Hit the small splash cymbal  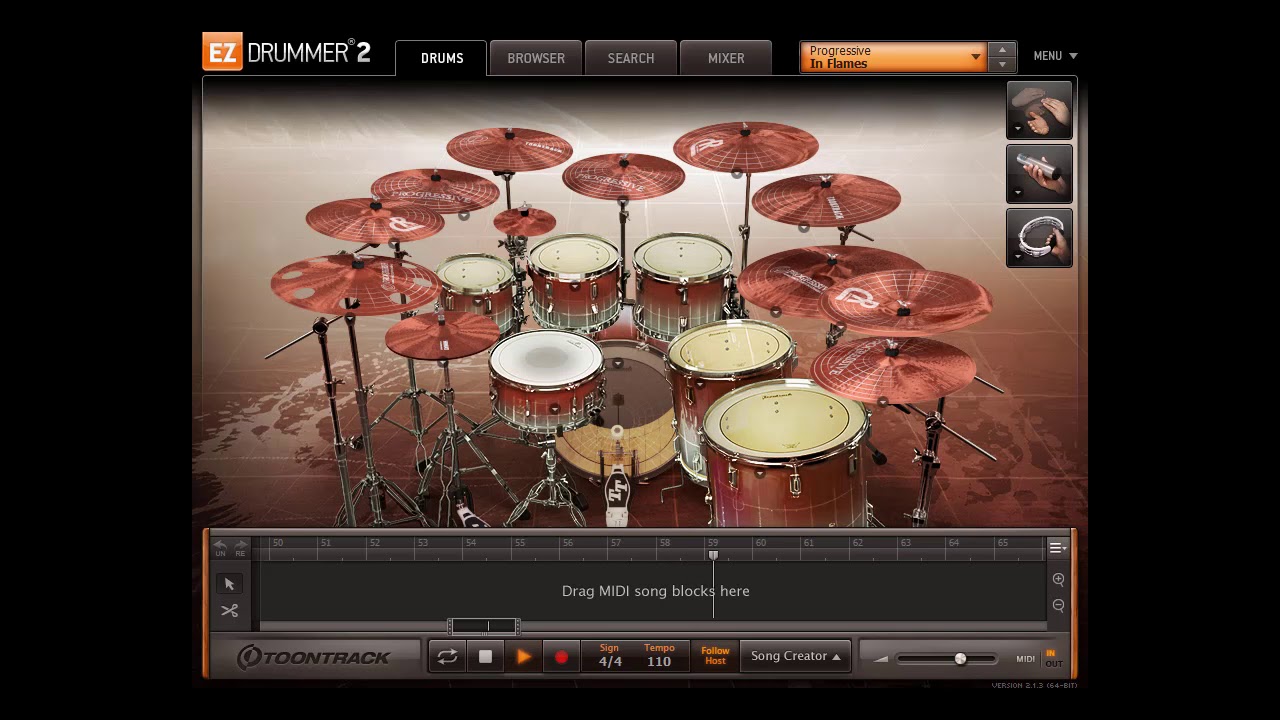click(x=524, y=220)
